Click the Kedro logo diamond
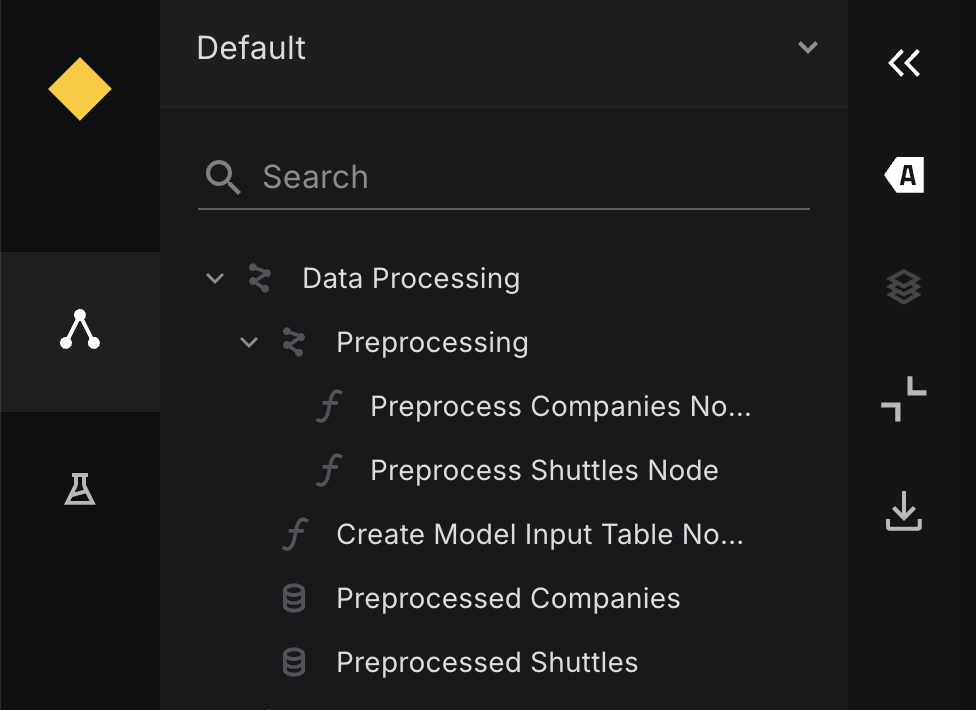 pyautogui.click(x=80, y=89)
